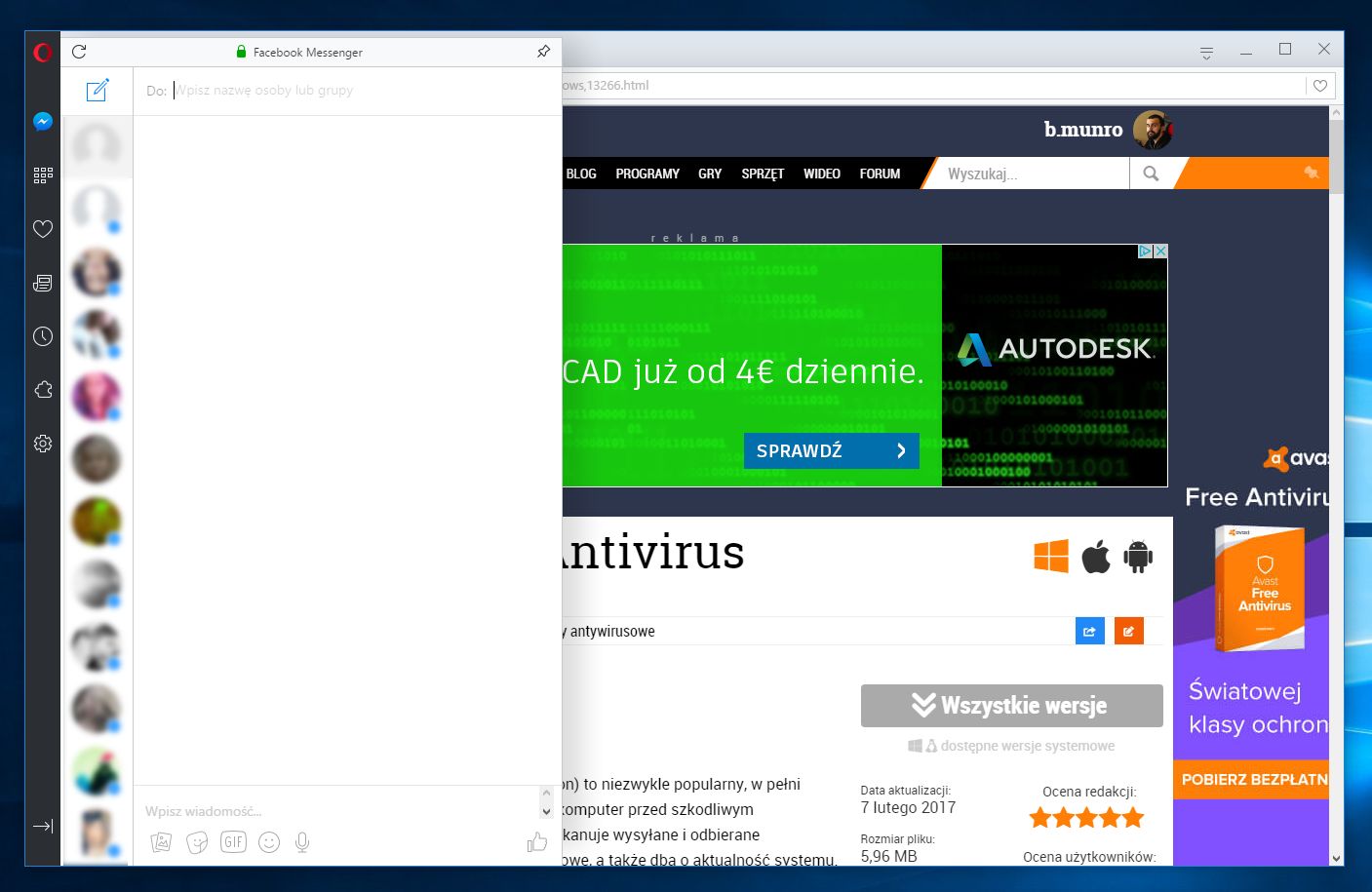
Task: Reload the Messenger panel
Action: click(79, 52)
